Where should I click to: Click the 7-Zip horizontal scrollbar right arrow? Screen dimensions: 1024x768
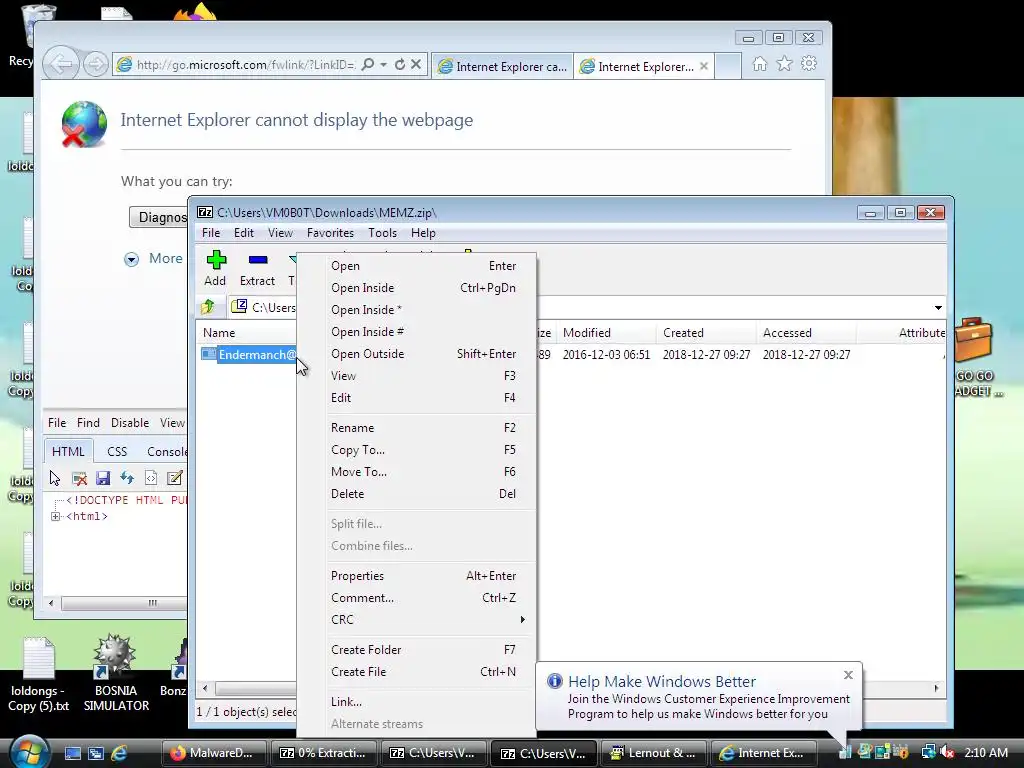click(x=936, y=688)
